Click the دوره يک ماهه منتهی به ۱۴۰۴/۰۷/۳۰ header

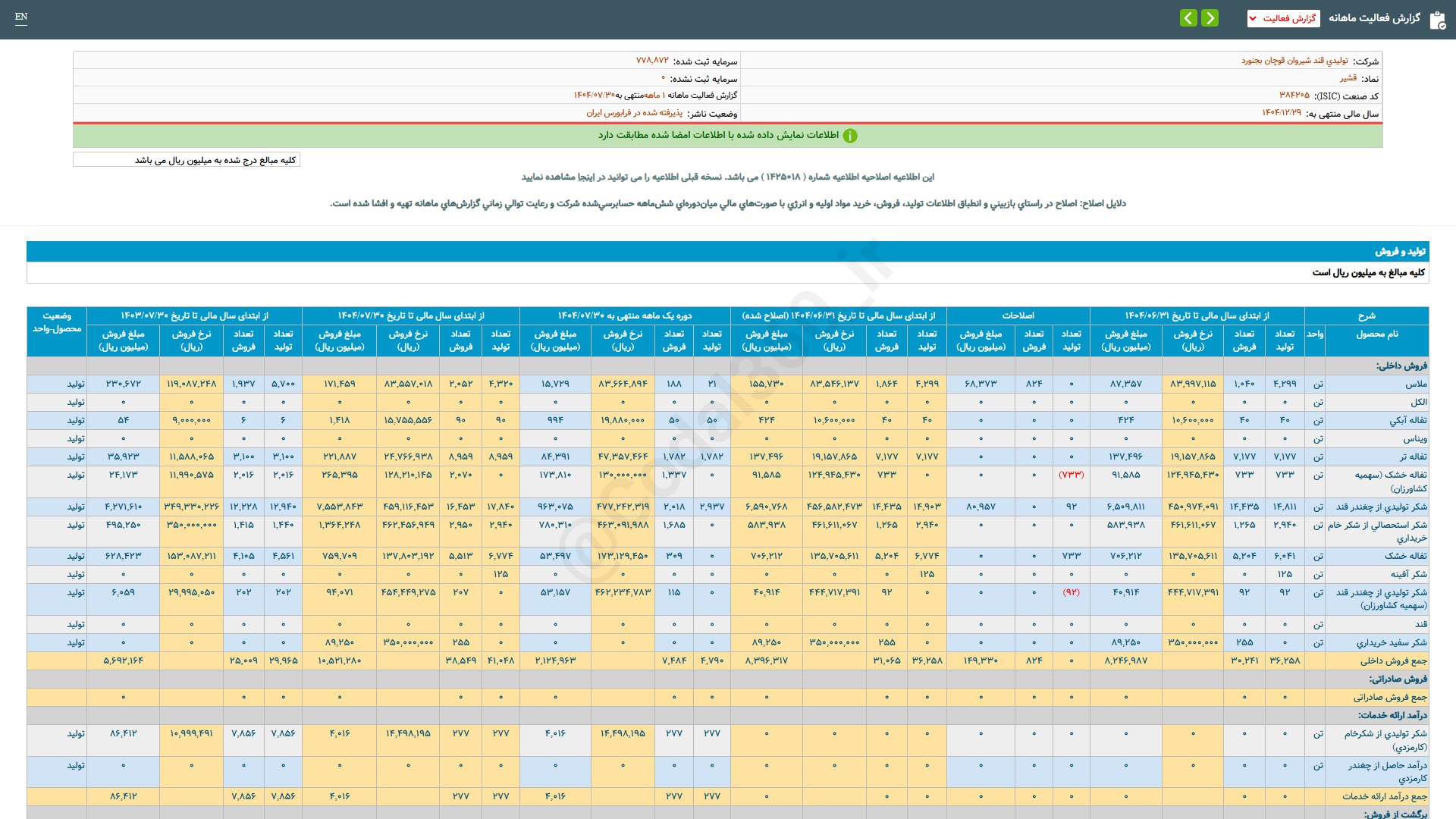coord(625,315)
